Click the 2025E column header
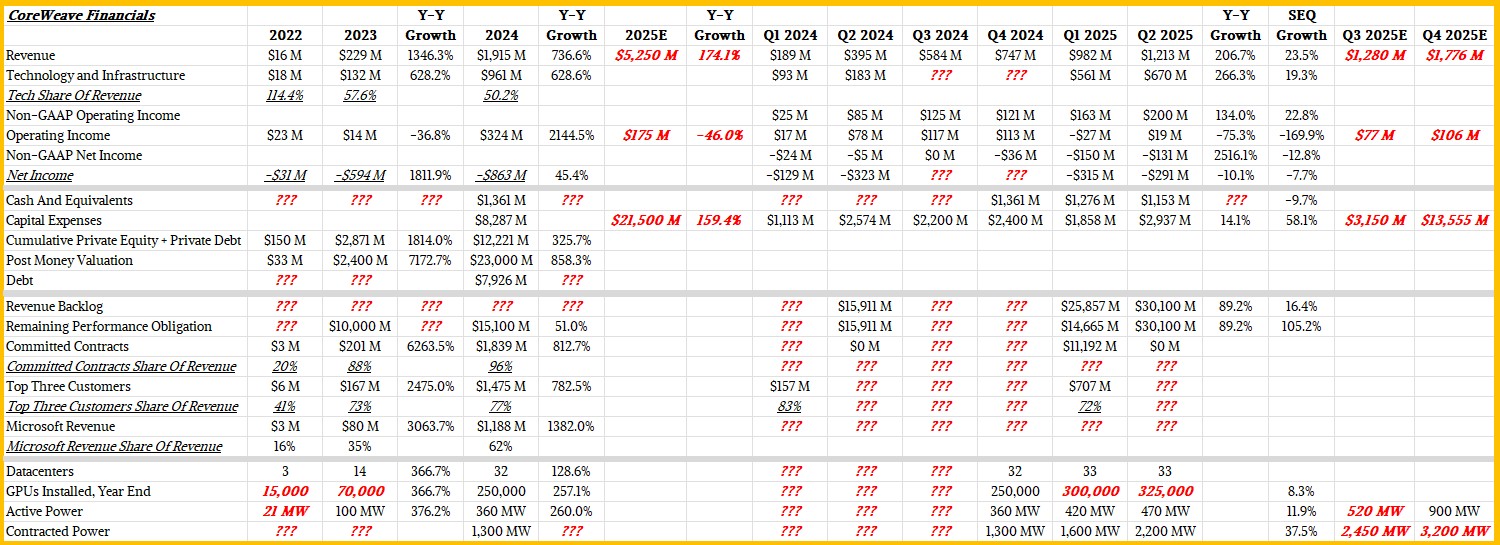Screen dimensions: 1500x545 coord(643,35)
